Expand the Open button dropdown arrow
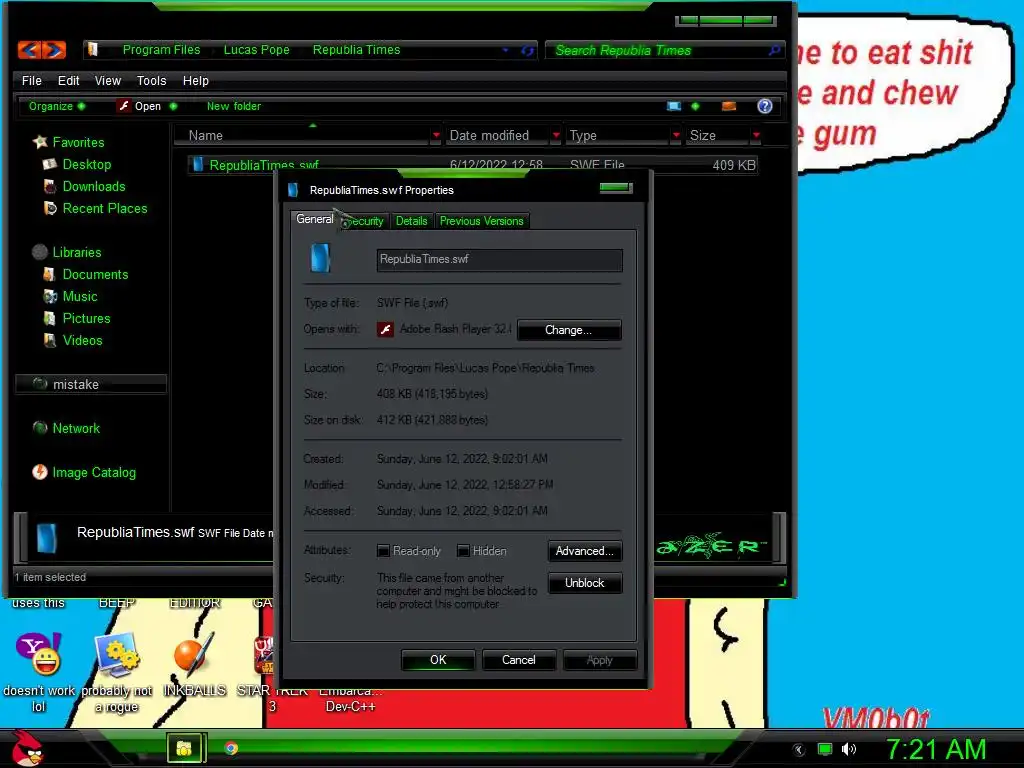Image resolution: width=1024 pixels, height=768 pixels. tap(173, 106)
